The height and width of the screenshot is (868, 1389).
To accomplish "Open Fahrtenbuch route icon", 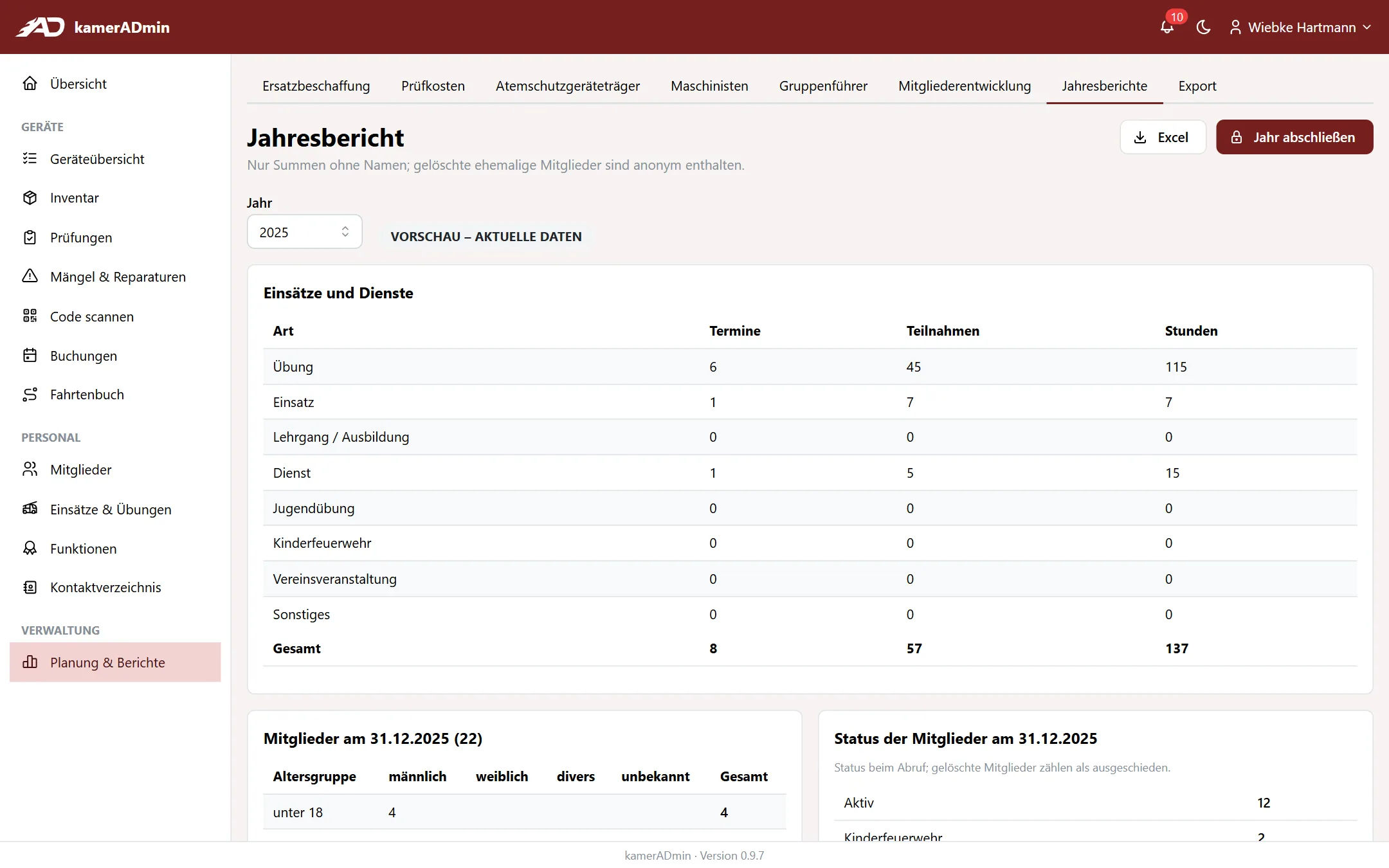I will click(x=30, y=395).
